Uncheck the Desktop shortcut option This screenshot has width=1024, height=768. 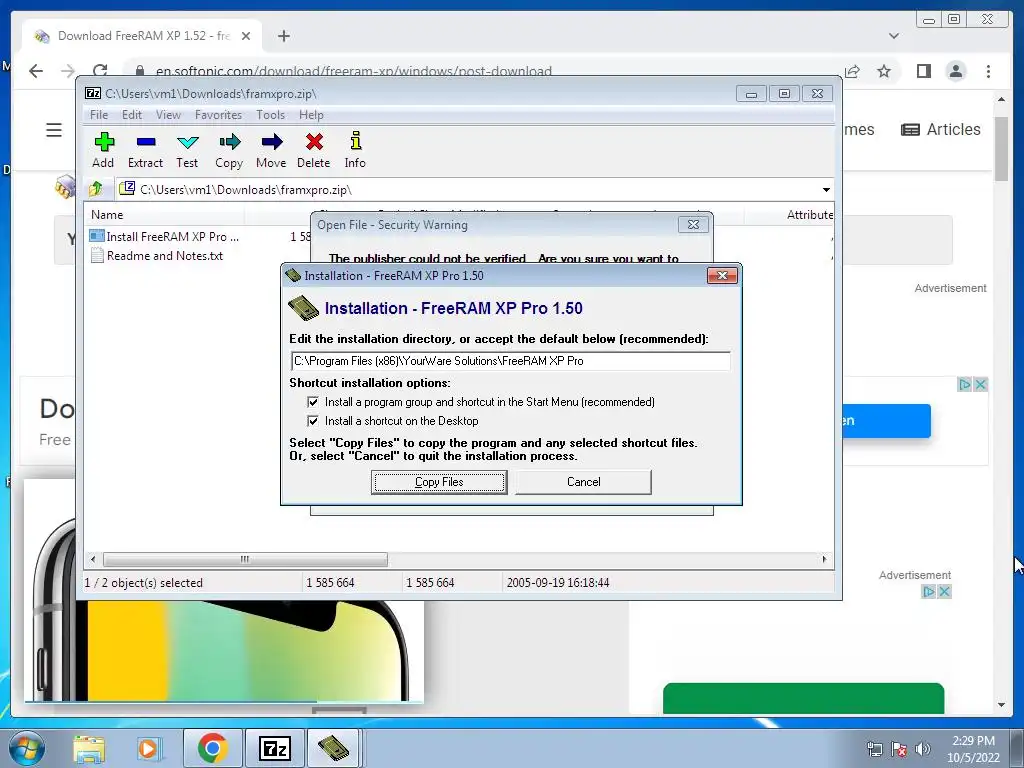(313, 421)
